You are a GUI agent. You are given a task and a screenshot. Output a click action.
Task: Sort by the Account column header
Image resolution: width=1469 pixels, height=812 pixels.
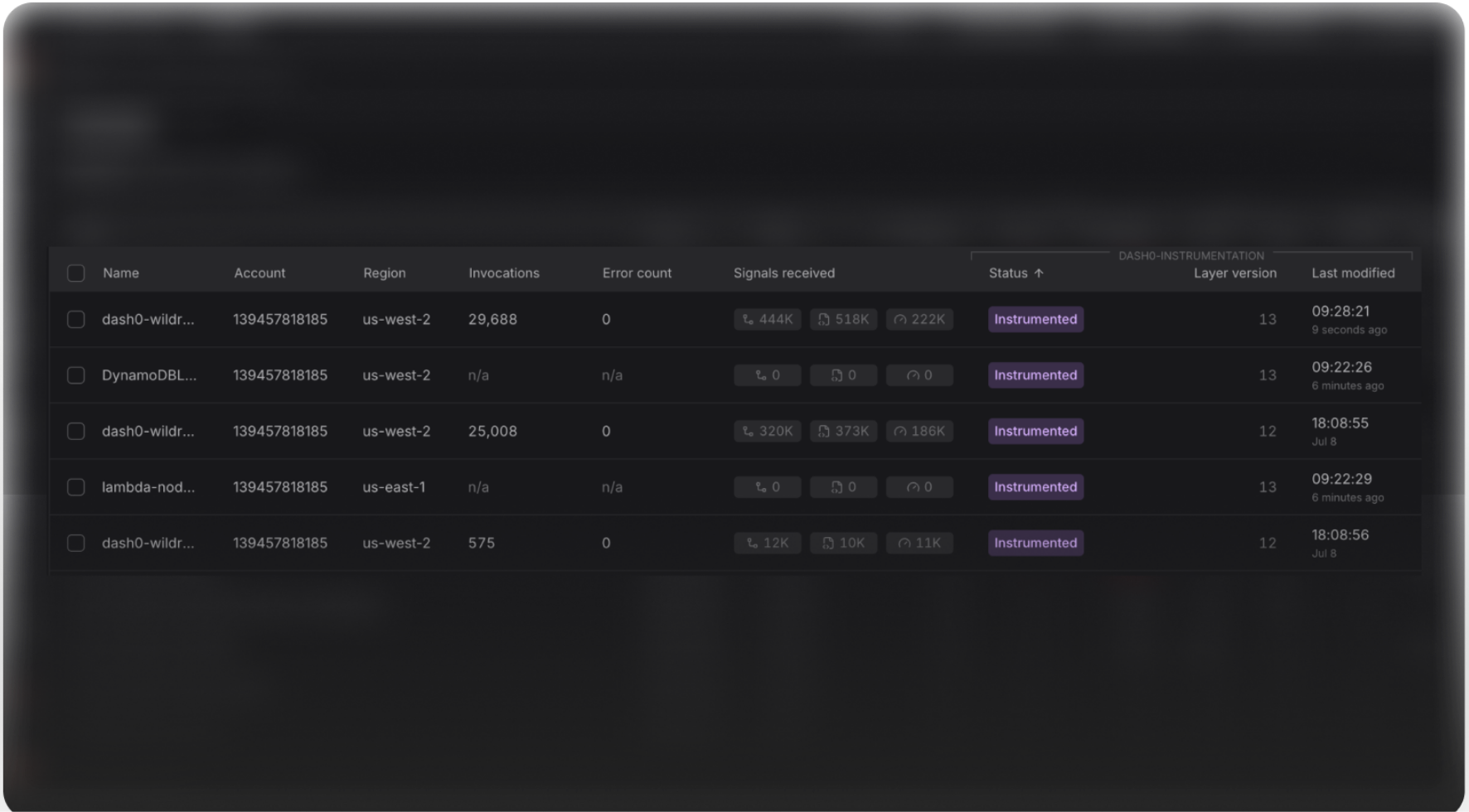(x=259, y=273)
